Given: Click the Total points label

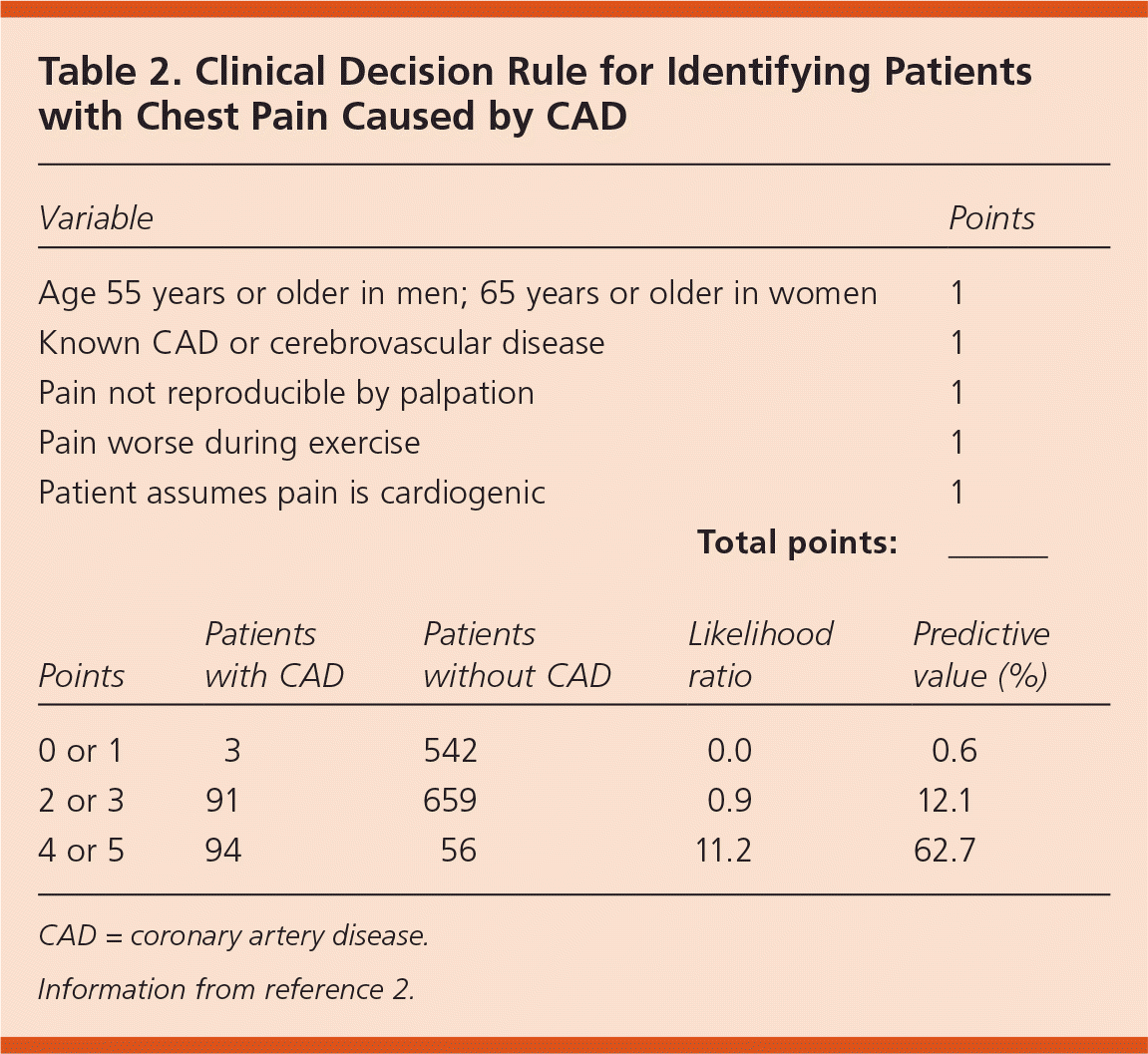Looking at the screenshot, I should [x=797, y=542].
